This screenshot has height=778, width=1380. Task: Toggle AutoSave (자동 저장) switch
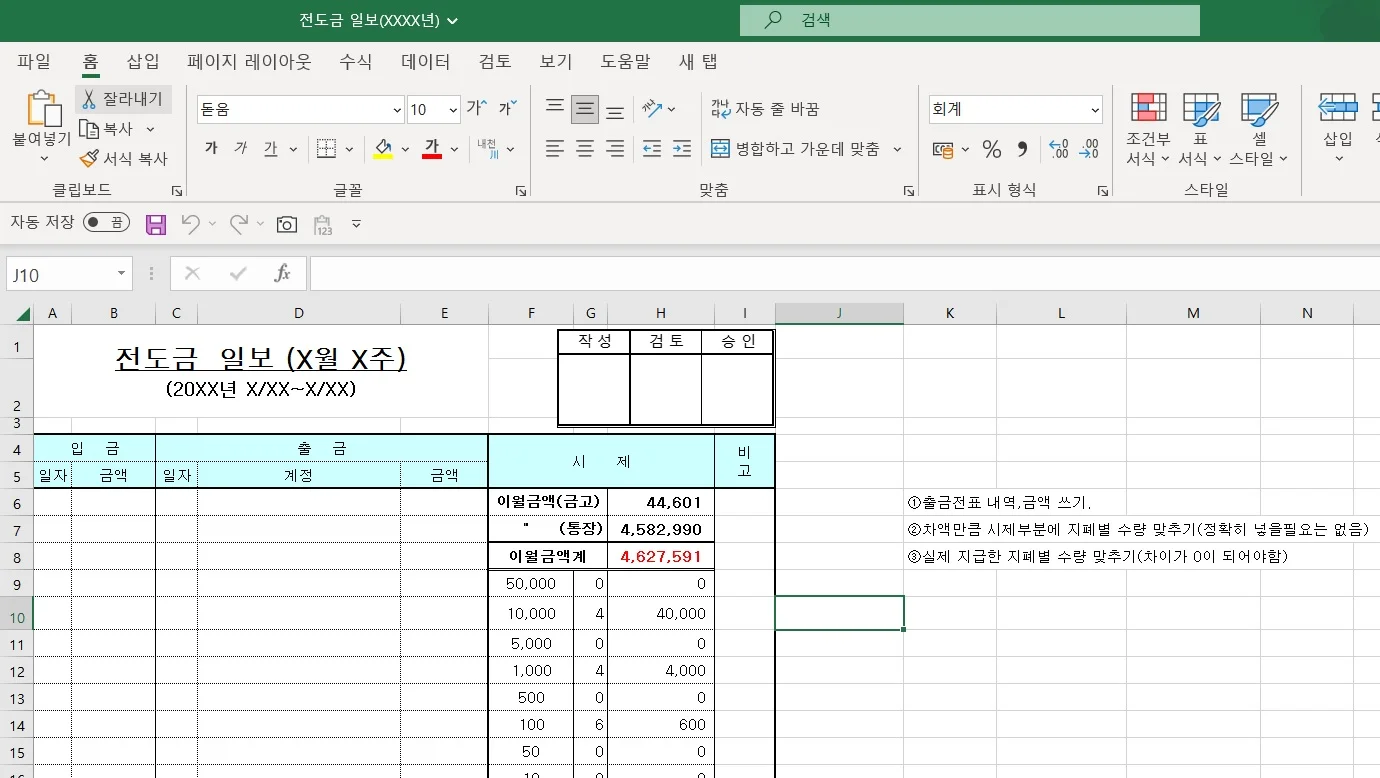pos(106,223)
